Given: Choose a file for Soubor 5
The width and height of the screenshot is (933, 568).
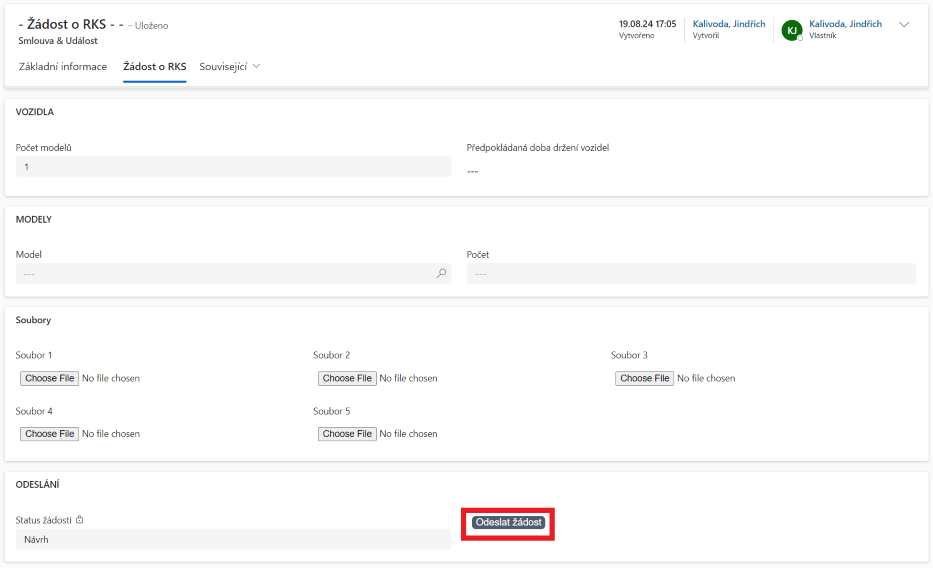Looking at the screenshot, I should pos(347,434).
